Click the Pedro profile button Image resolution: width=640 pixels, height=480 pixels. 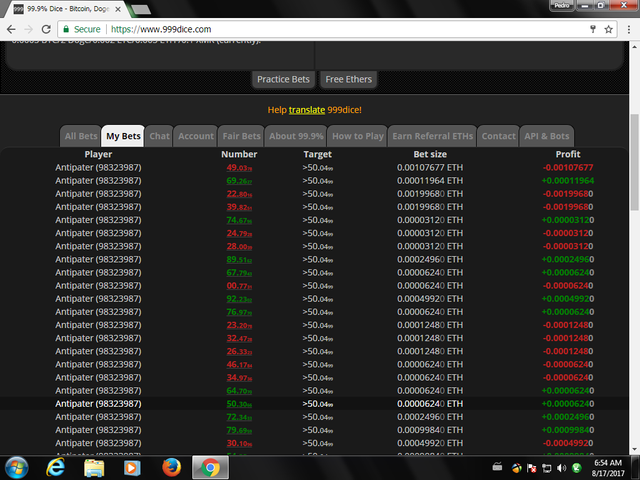pos(562,5)
